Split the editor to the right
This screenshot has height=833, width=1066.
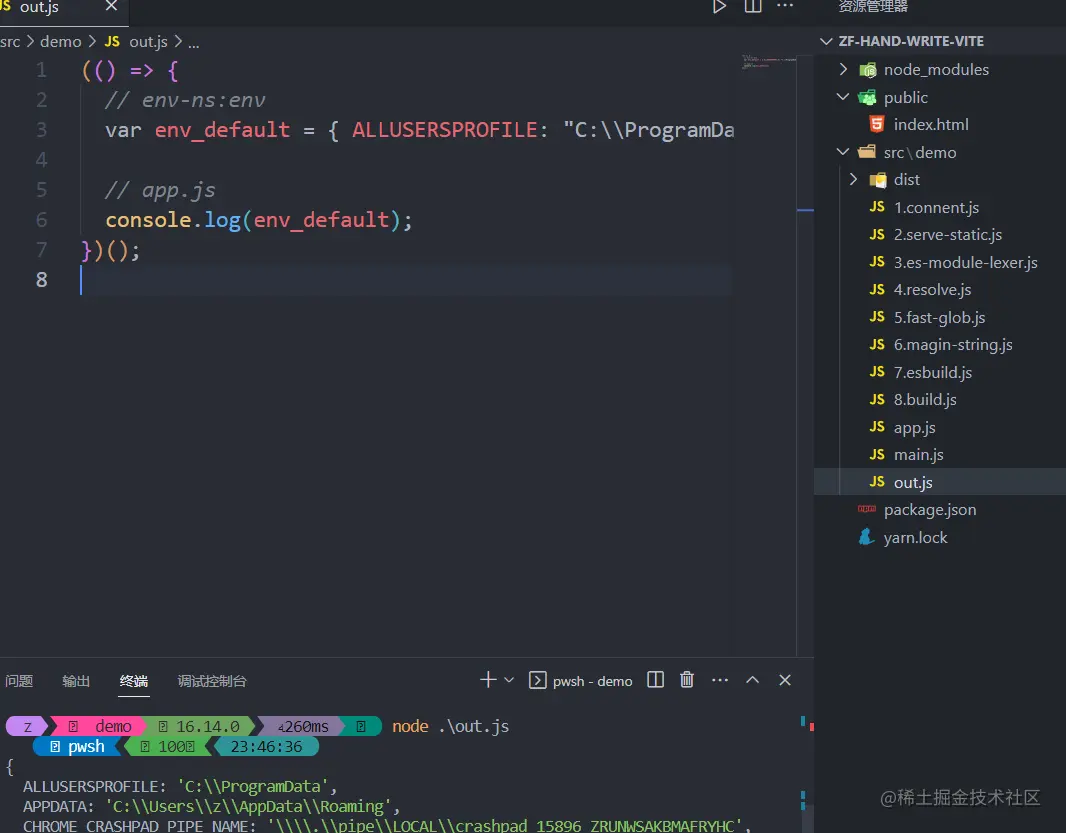tap(753, 7)
